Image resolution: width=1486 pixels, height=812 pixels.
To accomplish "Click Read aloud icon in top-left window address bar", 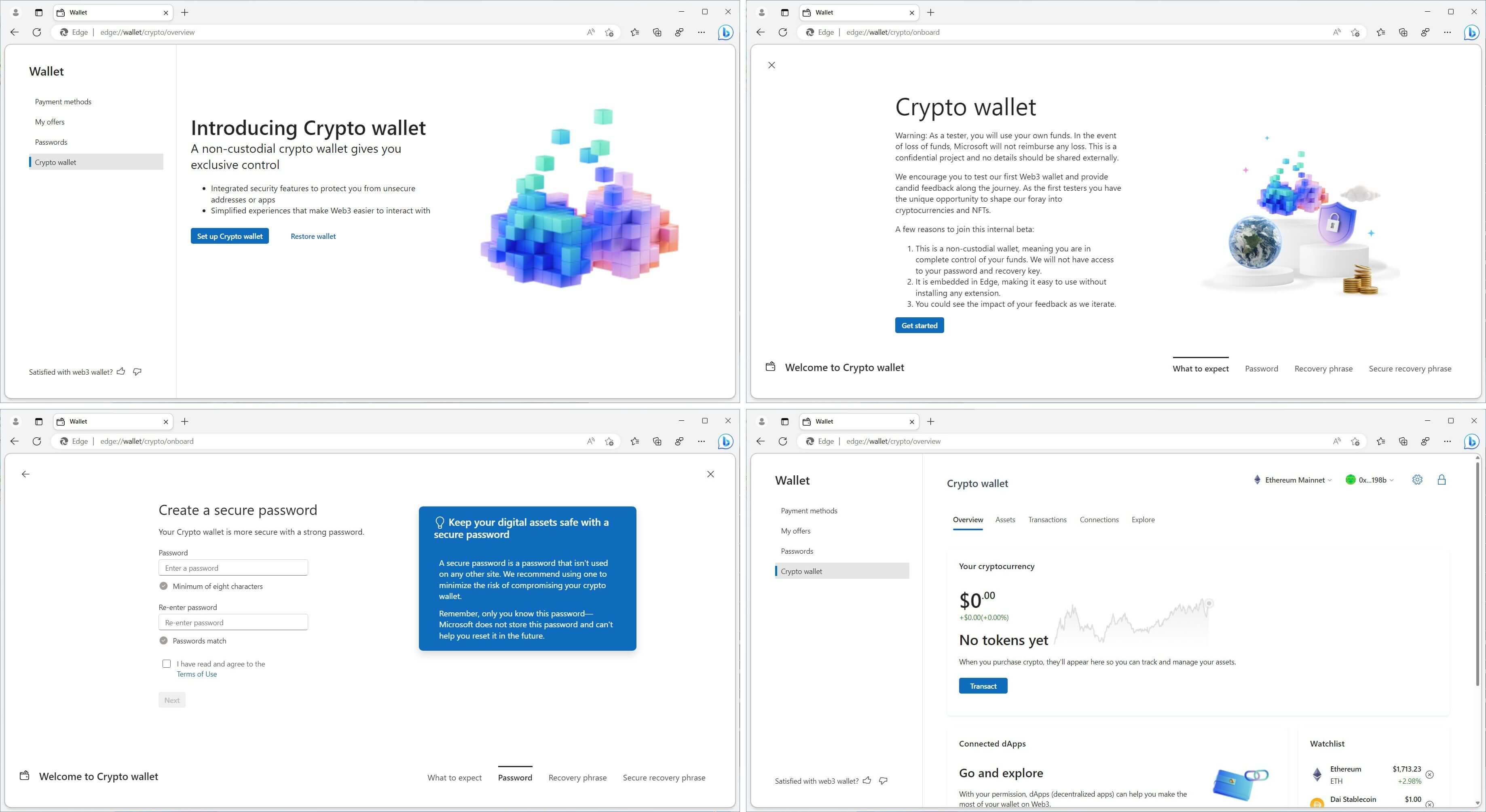I will [591, 32].
